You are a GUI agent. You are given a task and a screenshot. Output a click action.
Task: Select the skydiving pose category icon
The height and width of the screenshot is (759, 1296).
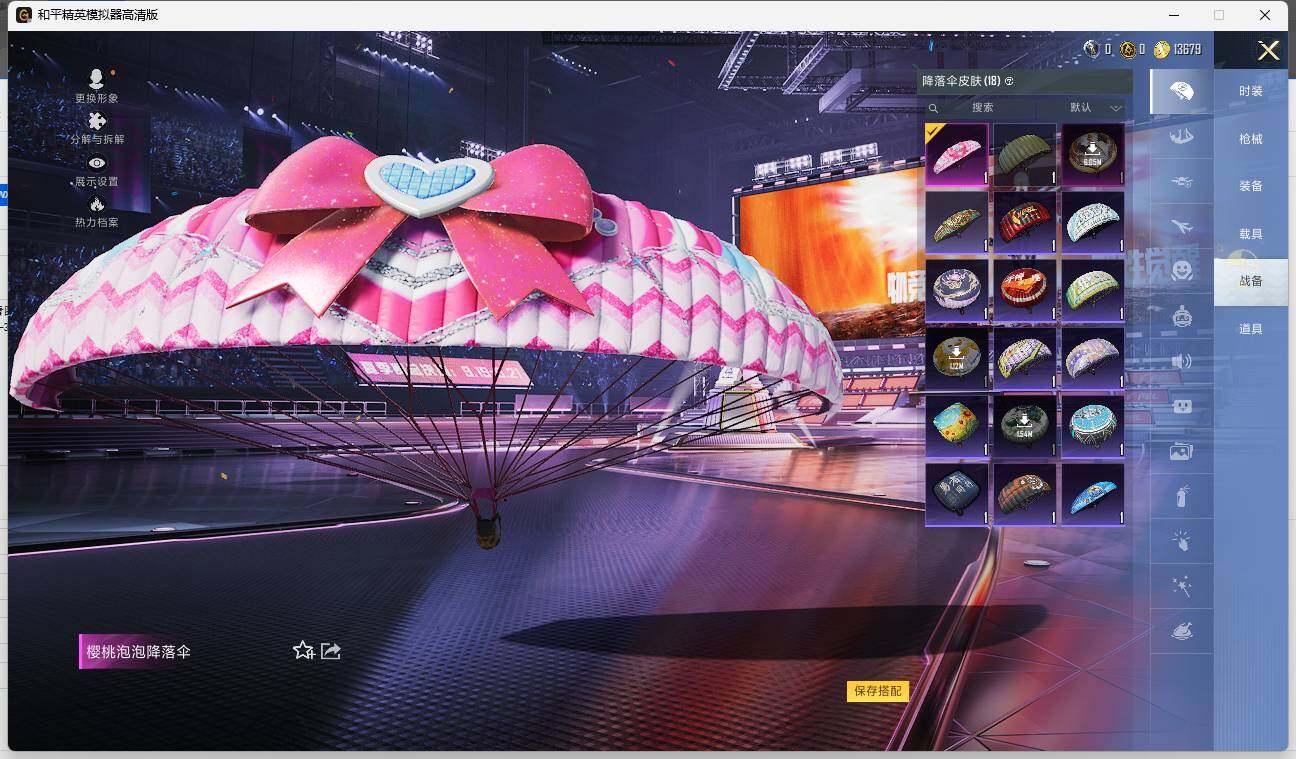click(1181, 137)
